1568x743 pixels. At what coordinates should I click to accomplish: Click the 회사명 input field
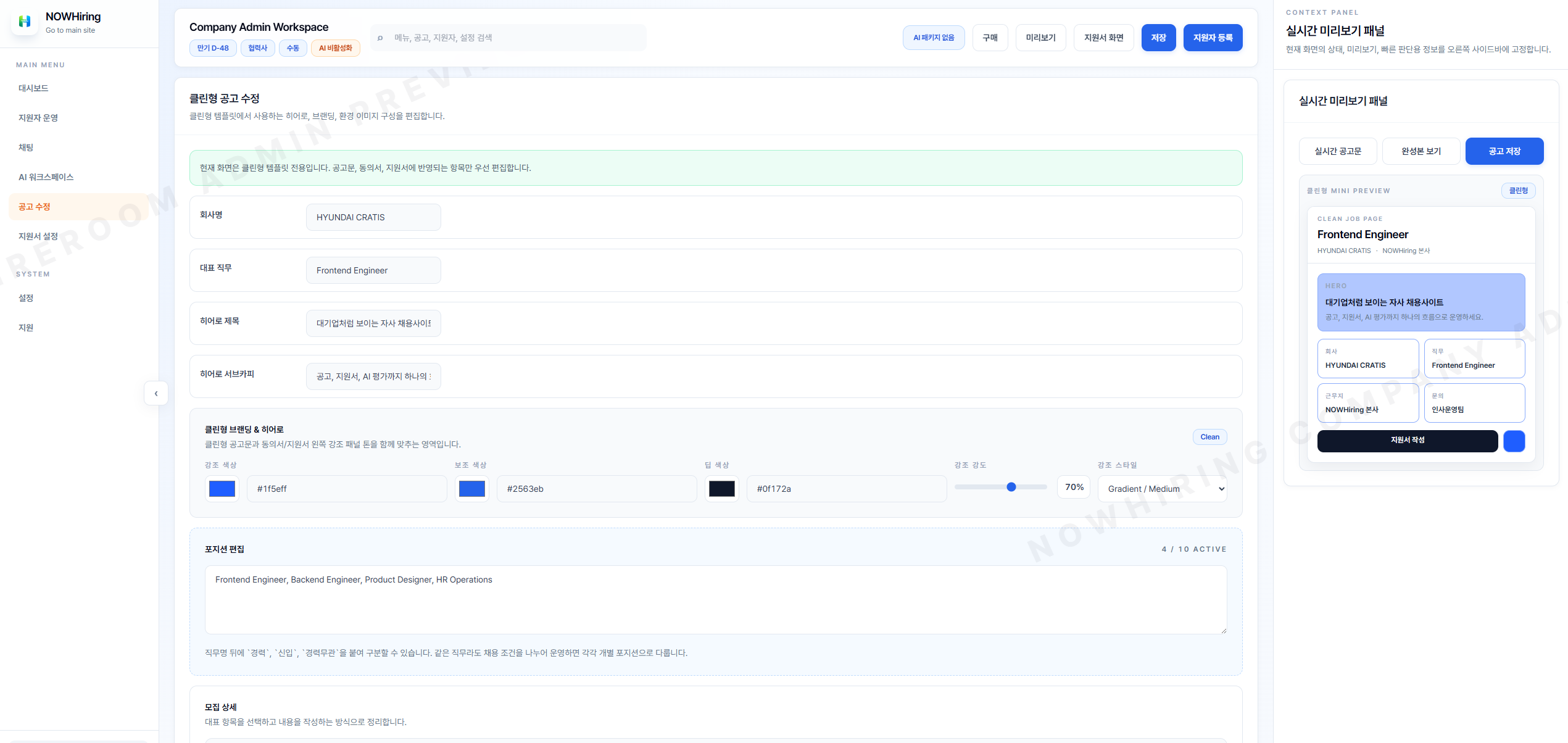[x=373, y=217]
